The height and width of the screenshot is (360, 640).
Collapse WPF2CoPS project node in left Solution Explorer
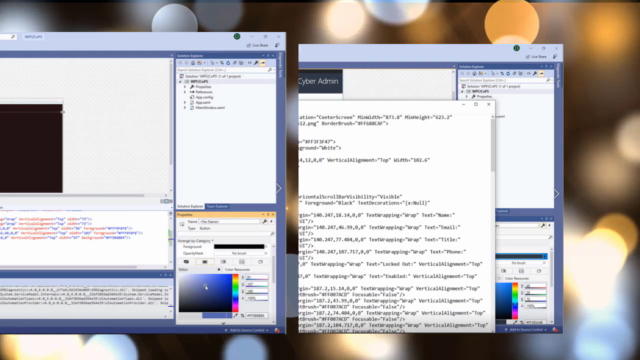coord(180,82)
